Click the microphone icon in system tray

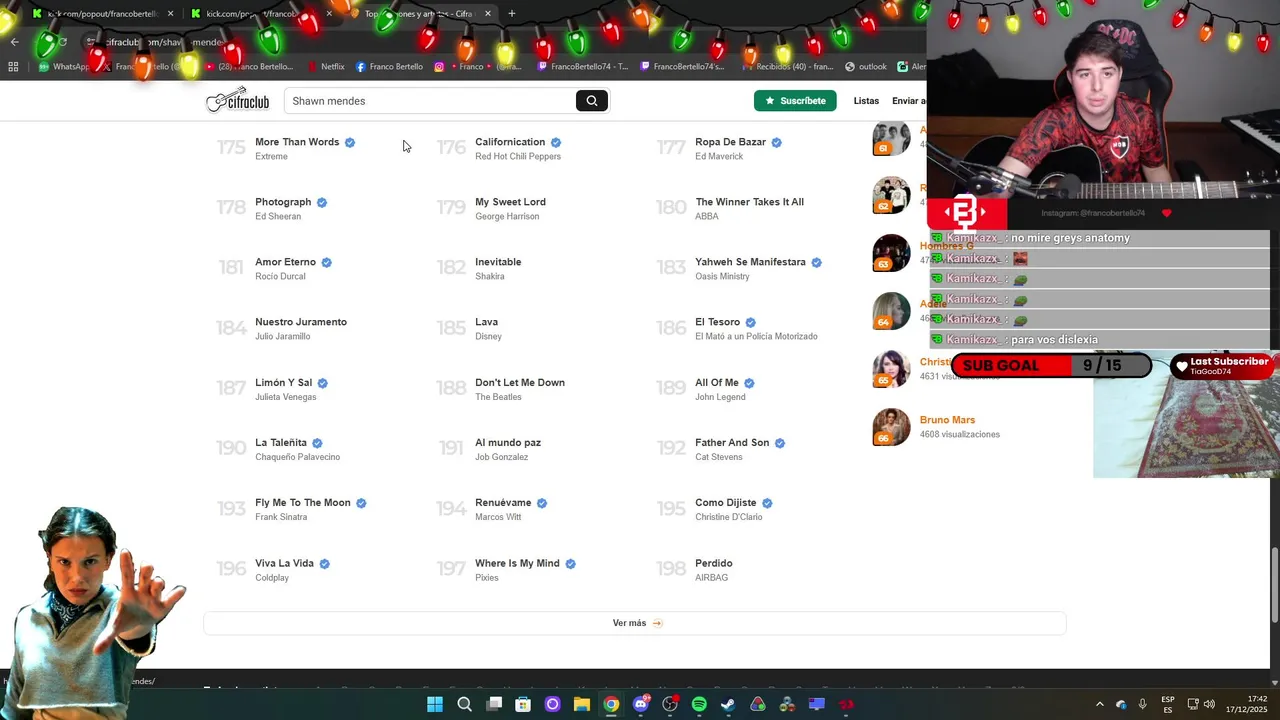1142,704
